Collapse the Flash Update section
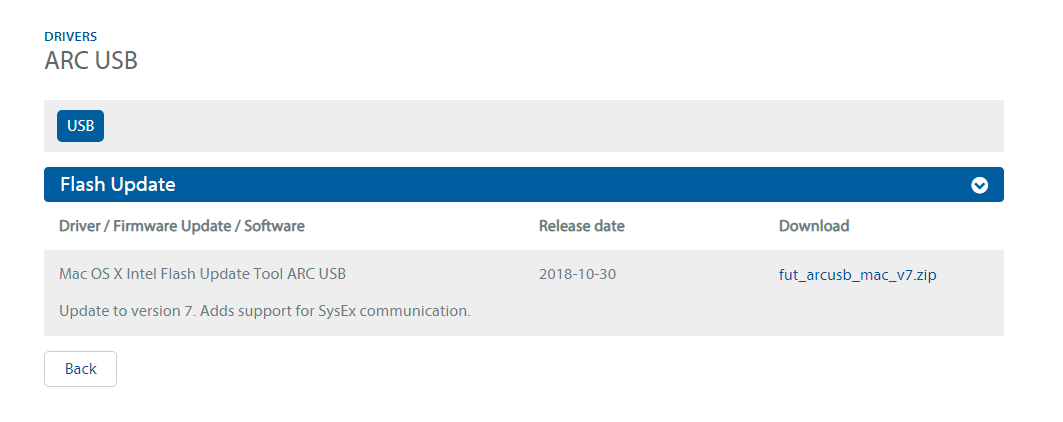 tap(980, 185)
